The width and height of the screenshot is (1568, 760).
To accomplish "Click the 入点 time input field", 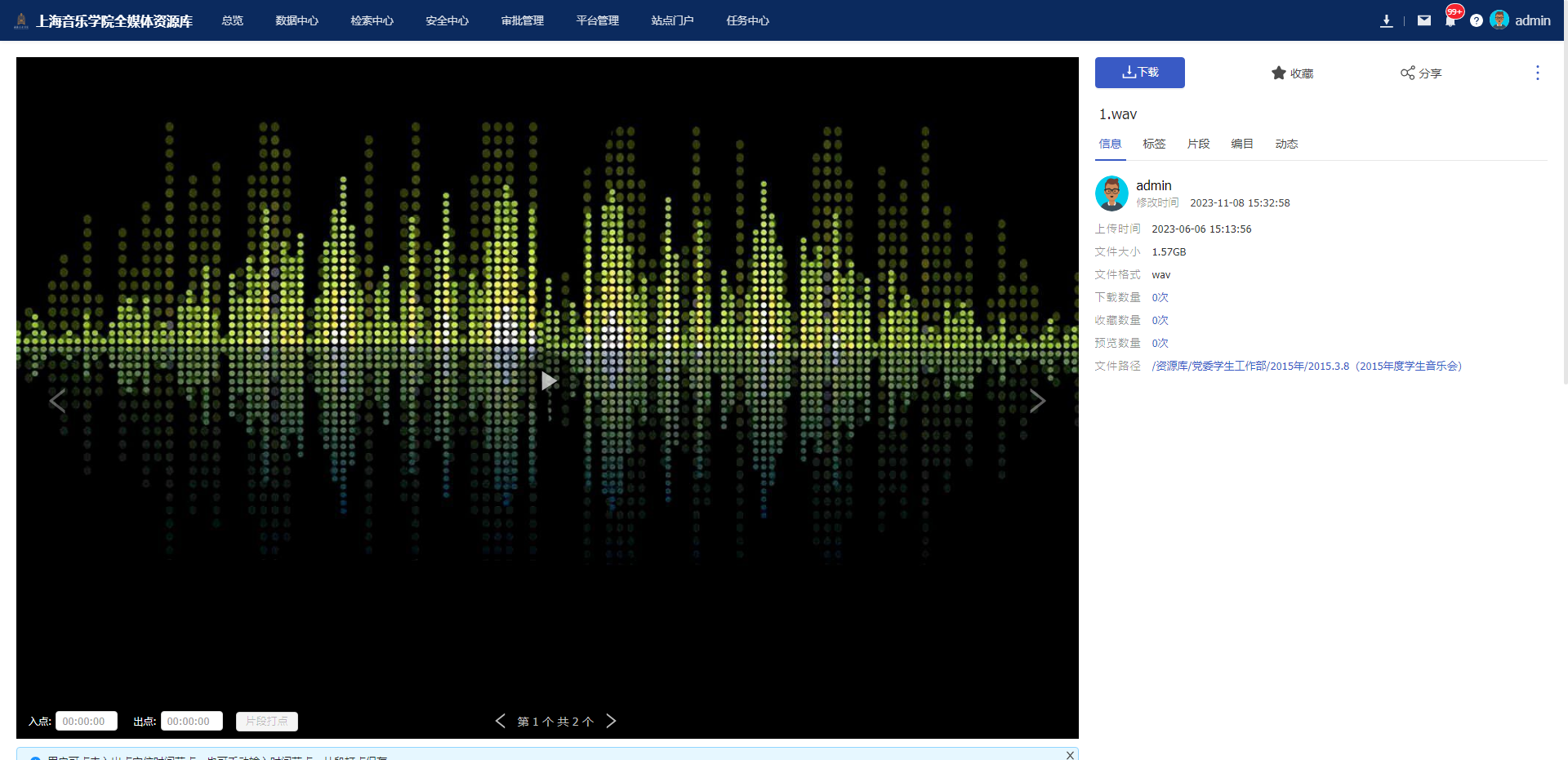I will coord(86,722).
